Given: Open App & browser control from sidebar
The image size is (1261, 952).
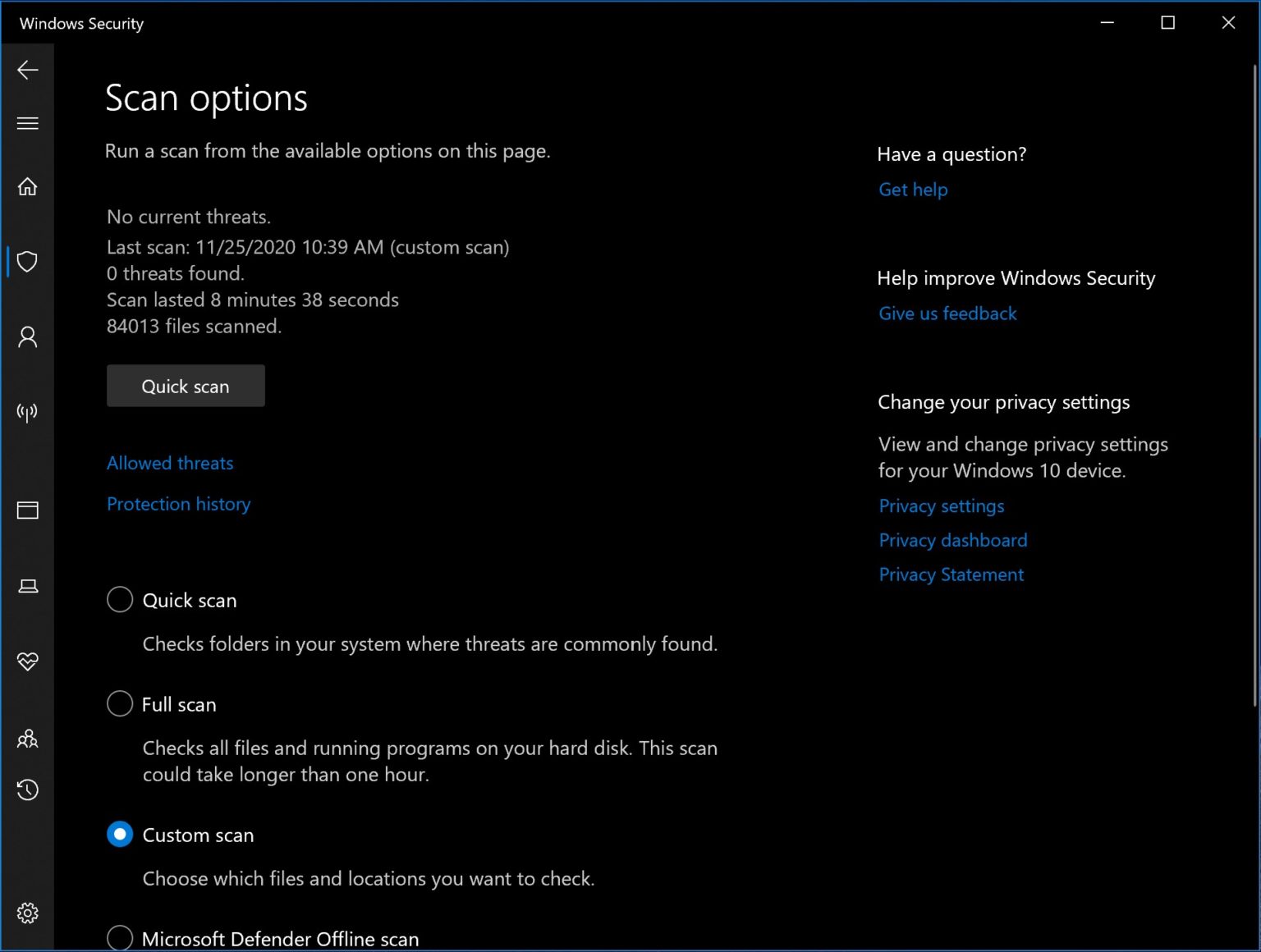Looking at the screenshot, I should tap(28, 510).
